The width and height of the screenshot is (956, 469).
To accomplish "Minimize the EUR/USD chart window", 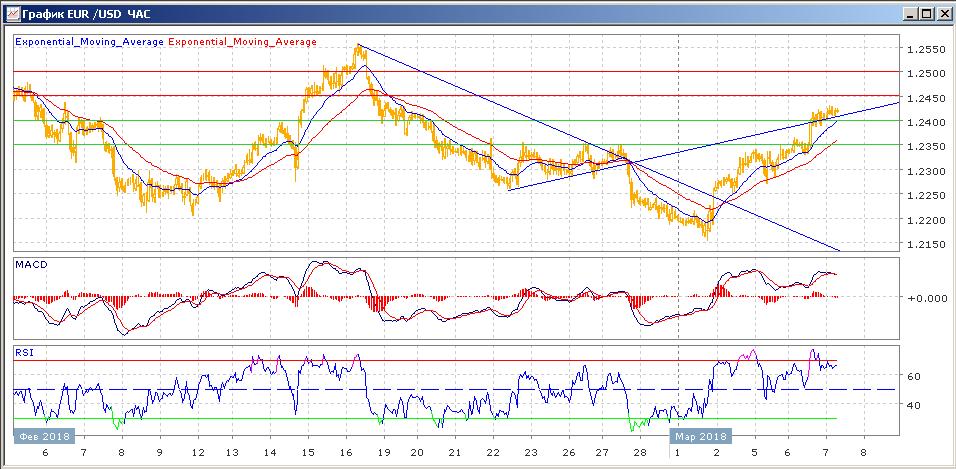I will (x=909, y=13).
